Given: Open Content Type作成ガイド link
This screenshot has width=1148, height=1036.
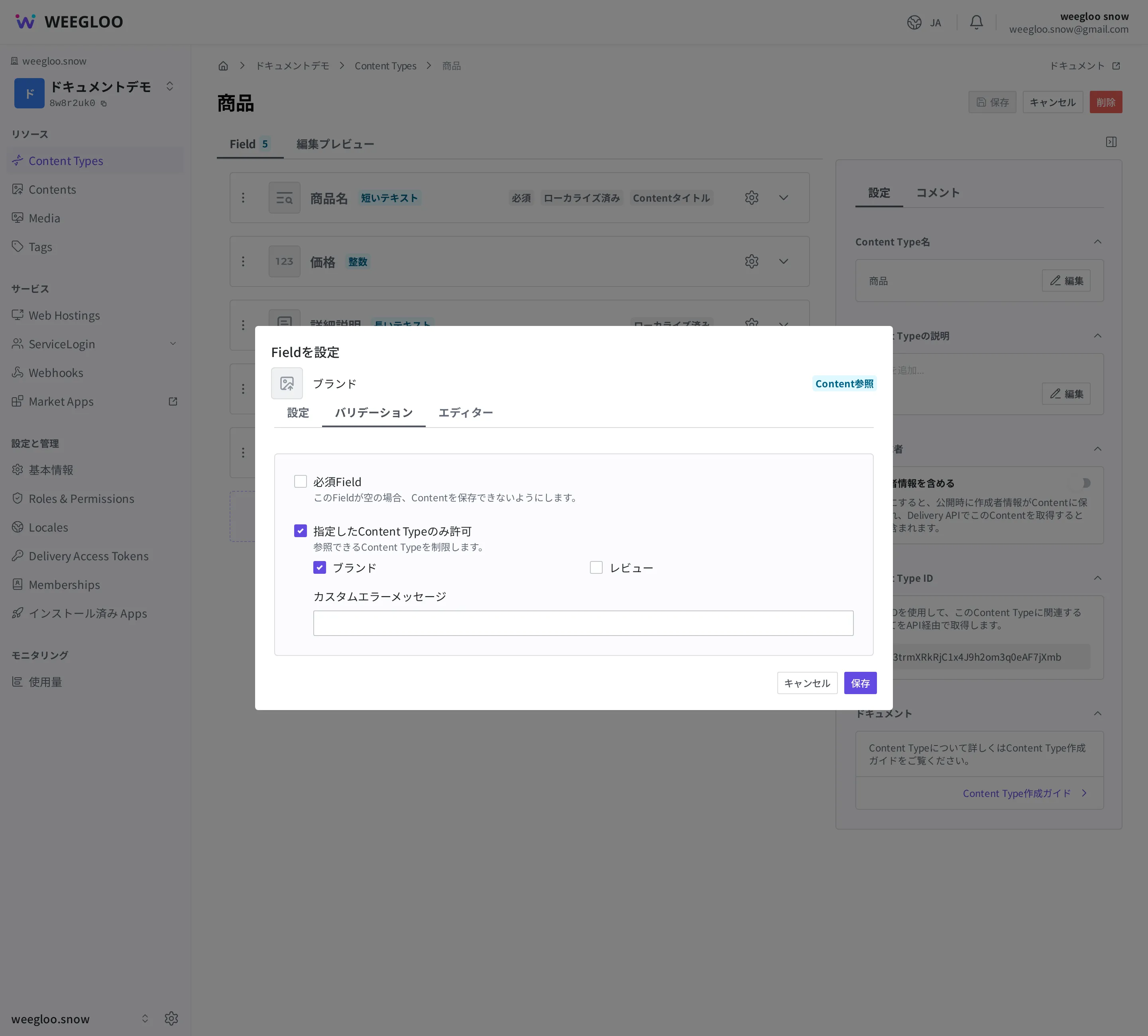Looking at the screenshot, I should (x=1025, y=793).
